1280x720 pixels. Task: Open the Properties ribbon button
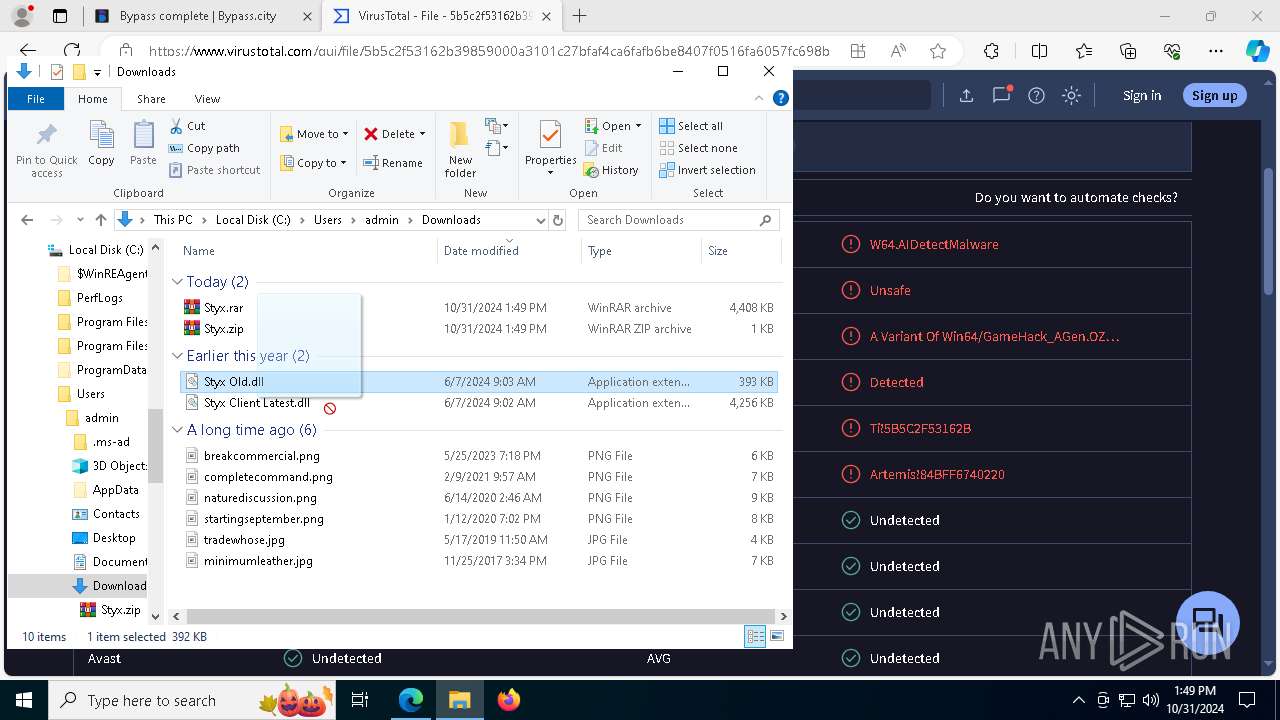point(550,150)
